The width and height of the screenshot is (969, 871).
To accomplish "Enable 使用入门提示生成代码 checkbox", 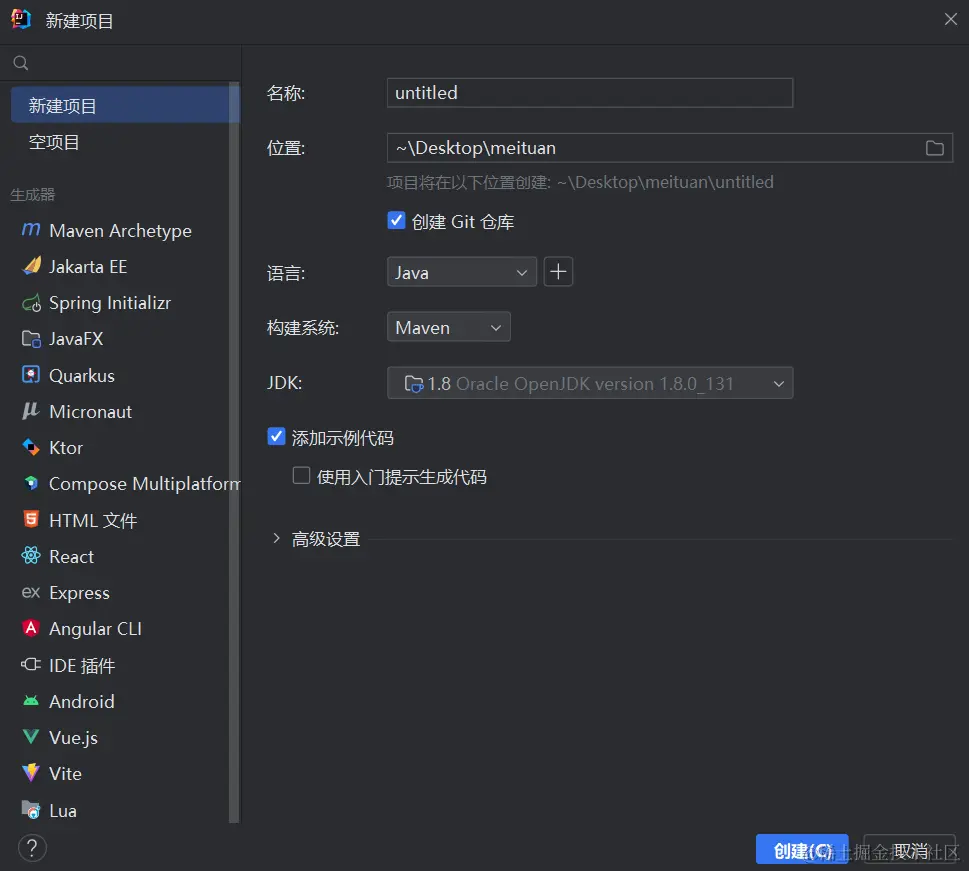I will pos(302,475).
